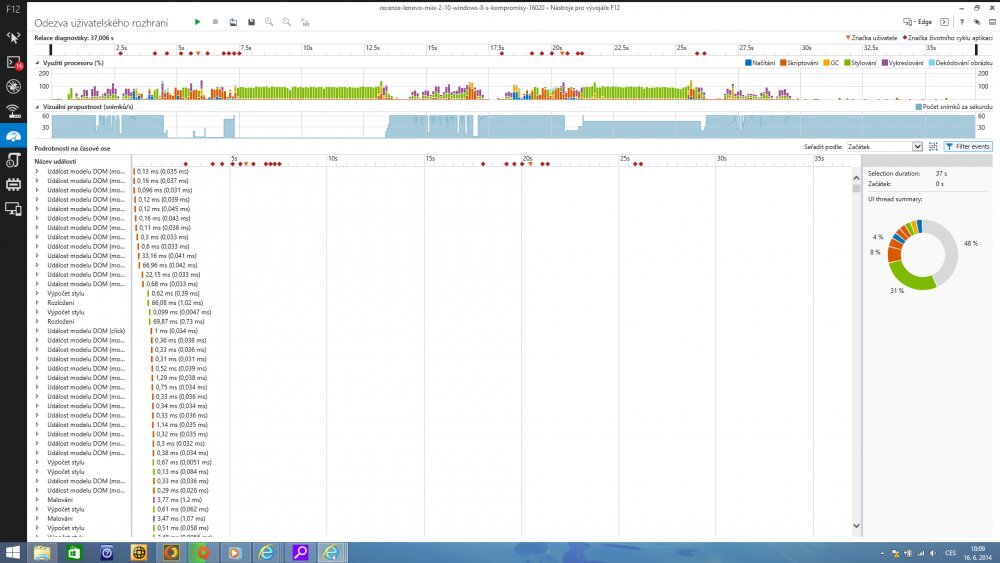Select the 3,77 ms (1,2 ms) Malování entry
The width and height of the screenshot is (1000, 563).
pyautogui.click(x=178, y=500)
